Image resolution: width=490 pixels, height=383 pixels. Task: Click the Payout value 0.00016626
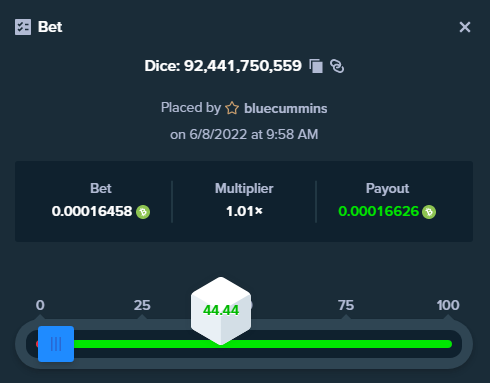click(378, 211)
